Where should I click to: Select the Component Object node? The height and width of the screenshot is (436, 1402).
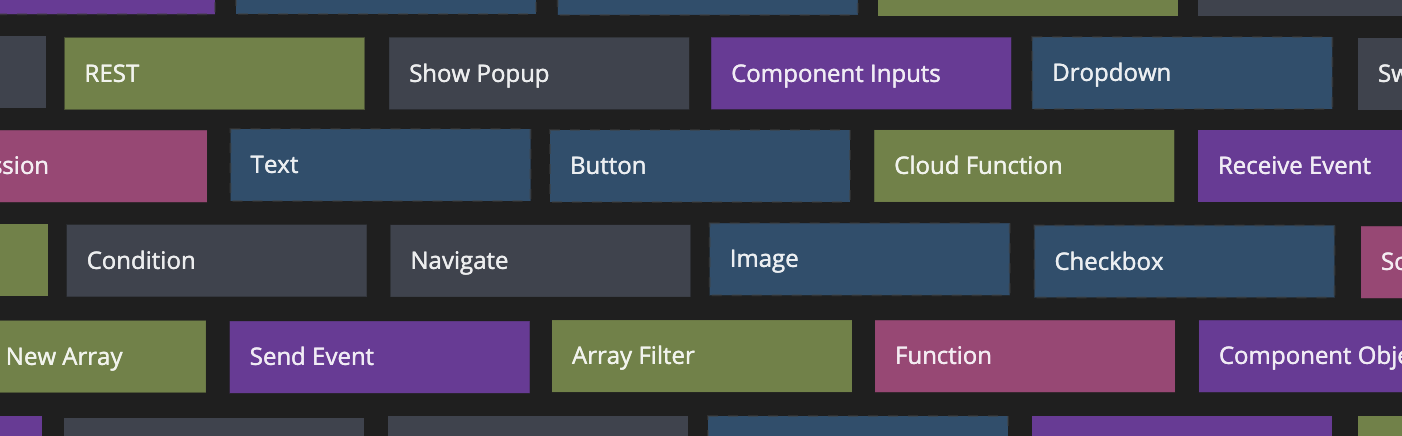point(1300,356)
